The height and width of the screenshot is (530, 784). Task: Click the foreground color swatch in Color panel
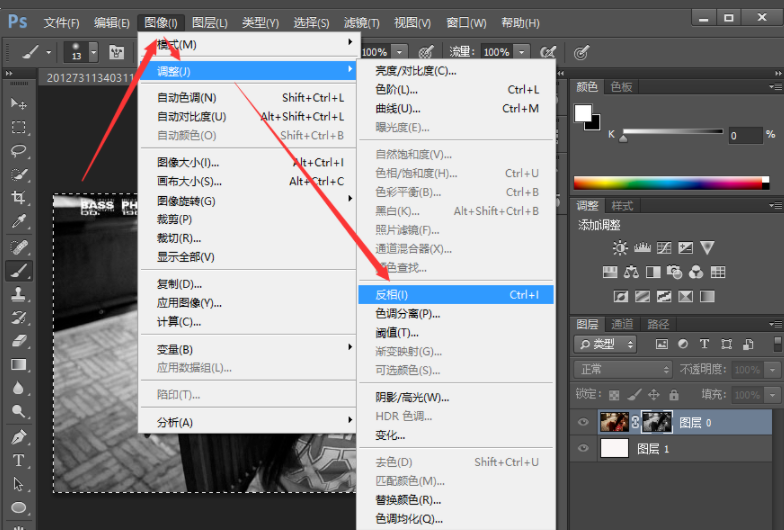coord(583,113)
